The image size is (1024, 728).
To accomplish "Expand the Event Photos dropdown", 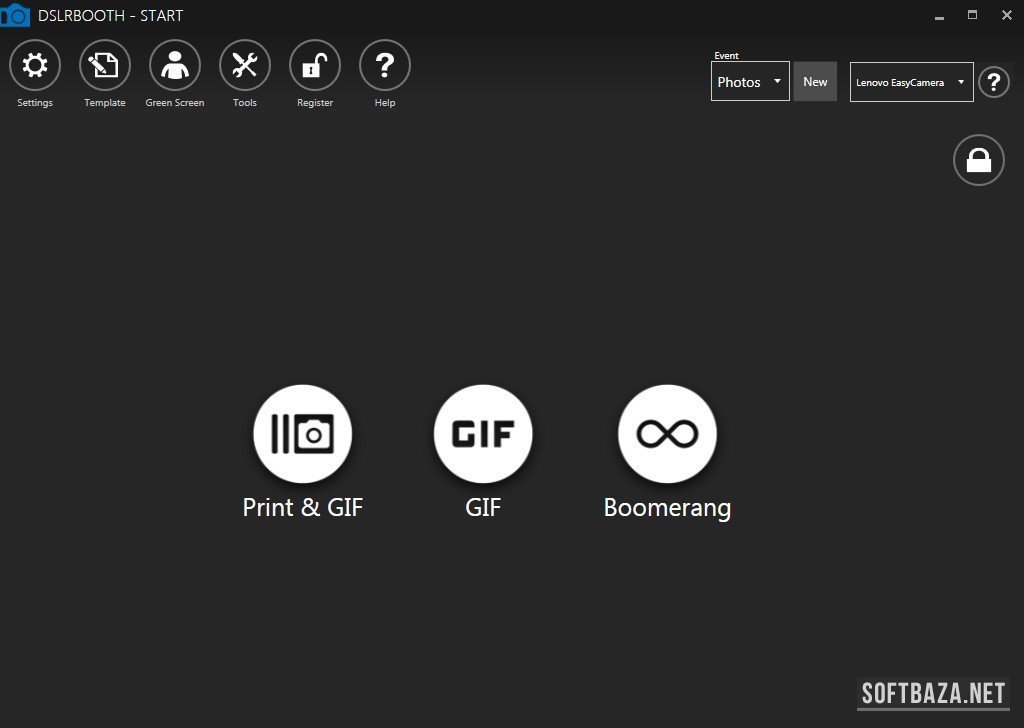I will pyautogui.click(x=750, y=82).
